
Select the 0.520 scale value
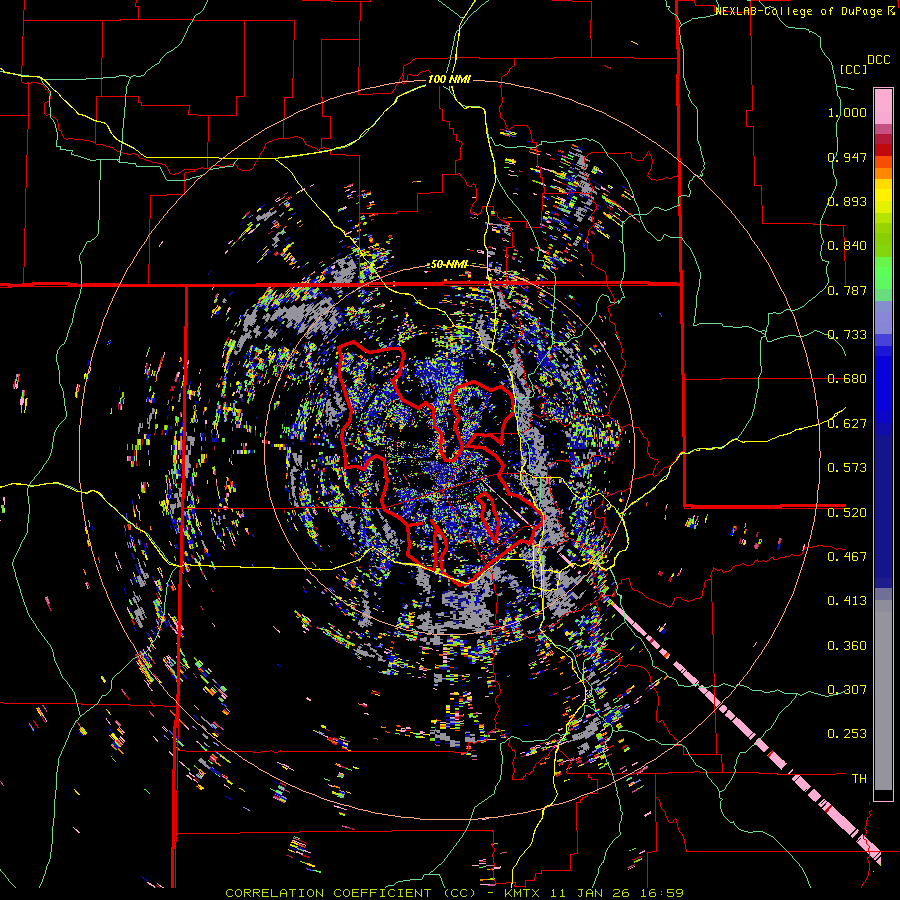coord(847,512)
